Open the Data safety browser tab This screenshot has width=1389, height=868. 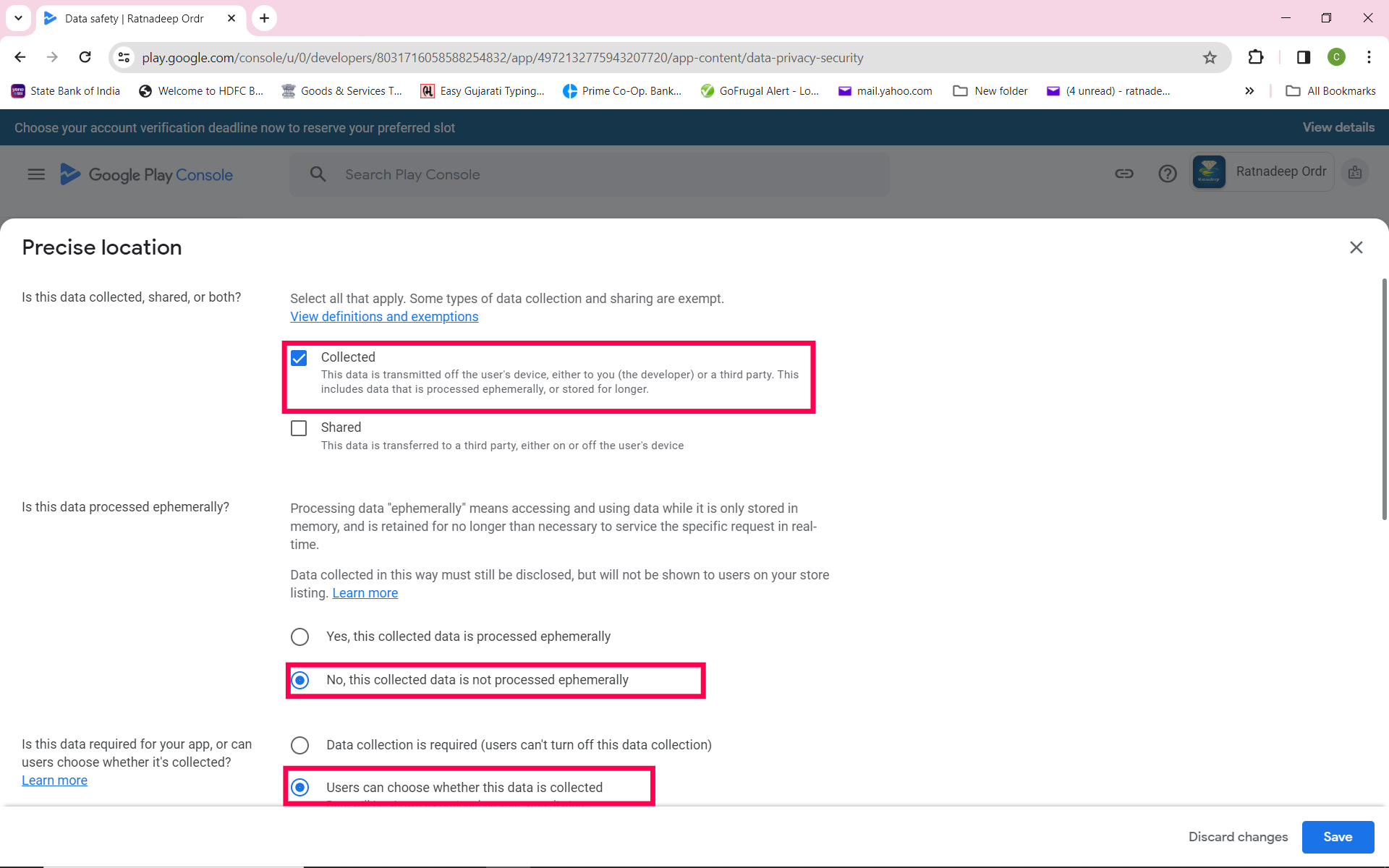click(135, 19)
